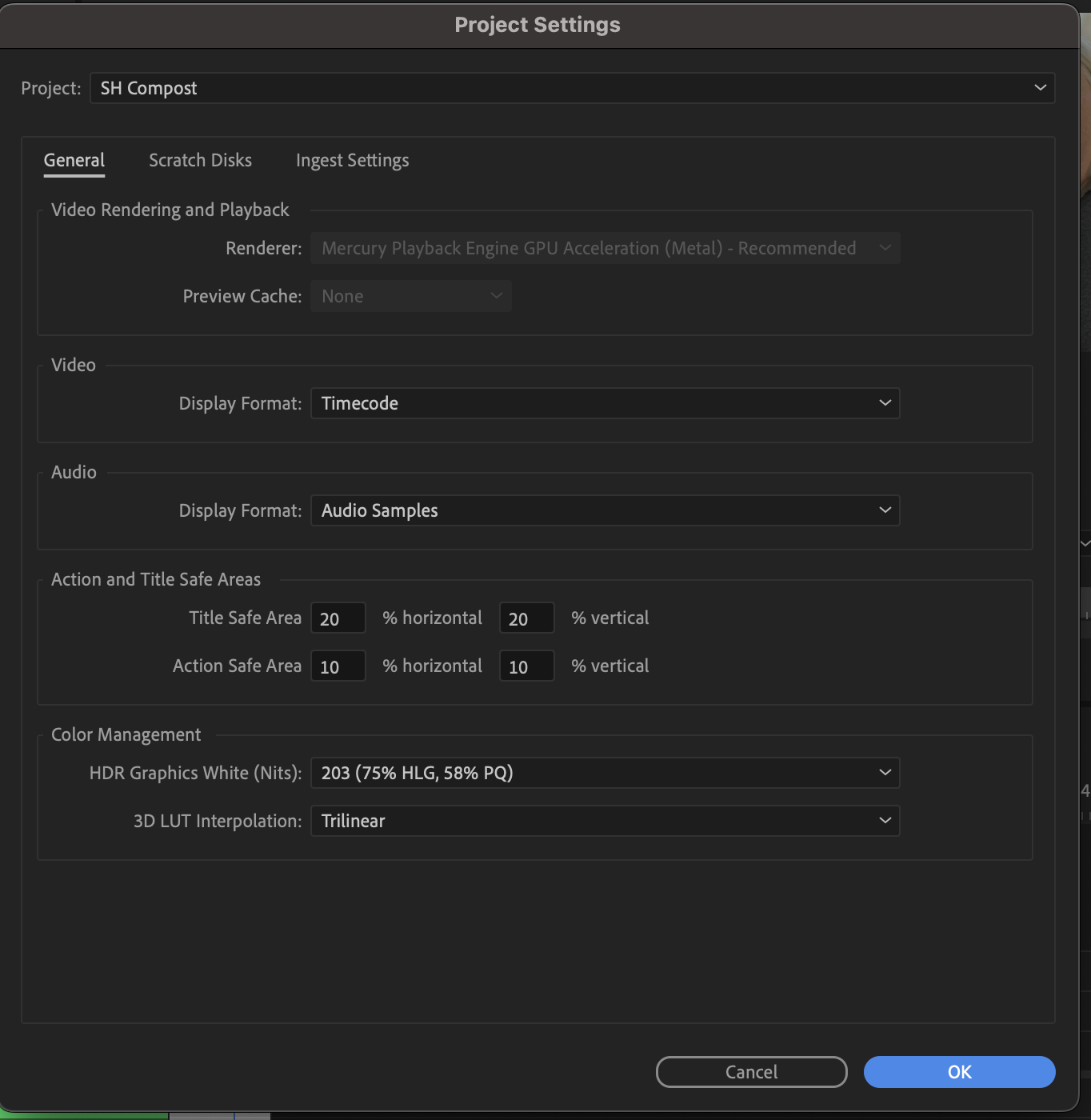
Task: Edit the Title Safe Area vertical percentage
Action: 526,618
